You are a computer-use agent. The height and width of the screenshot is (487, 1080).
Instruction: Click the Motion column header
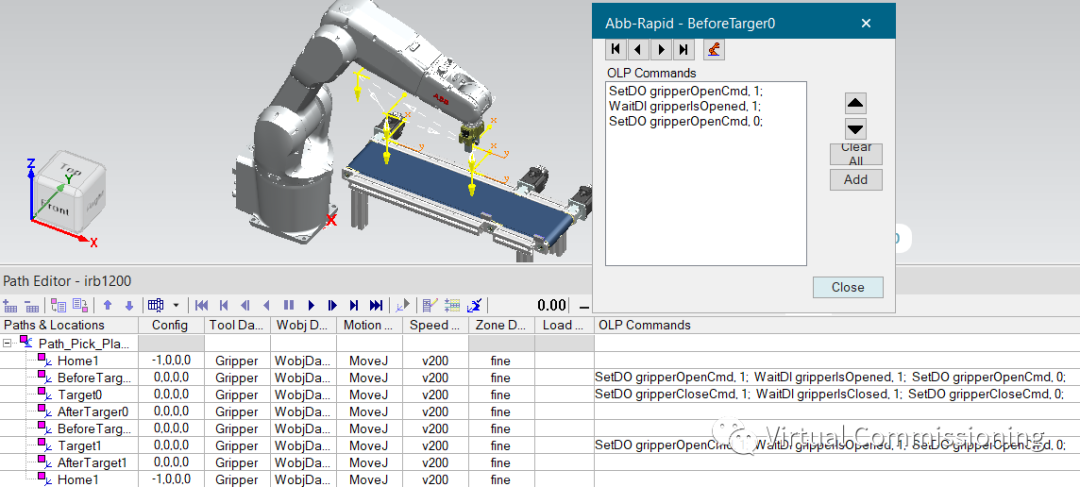click(x=369, y=325)
